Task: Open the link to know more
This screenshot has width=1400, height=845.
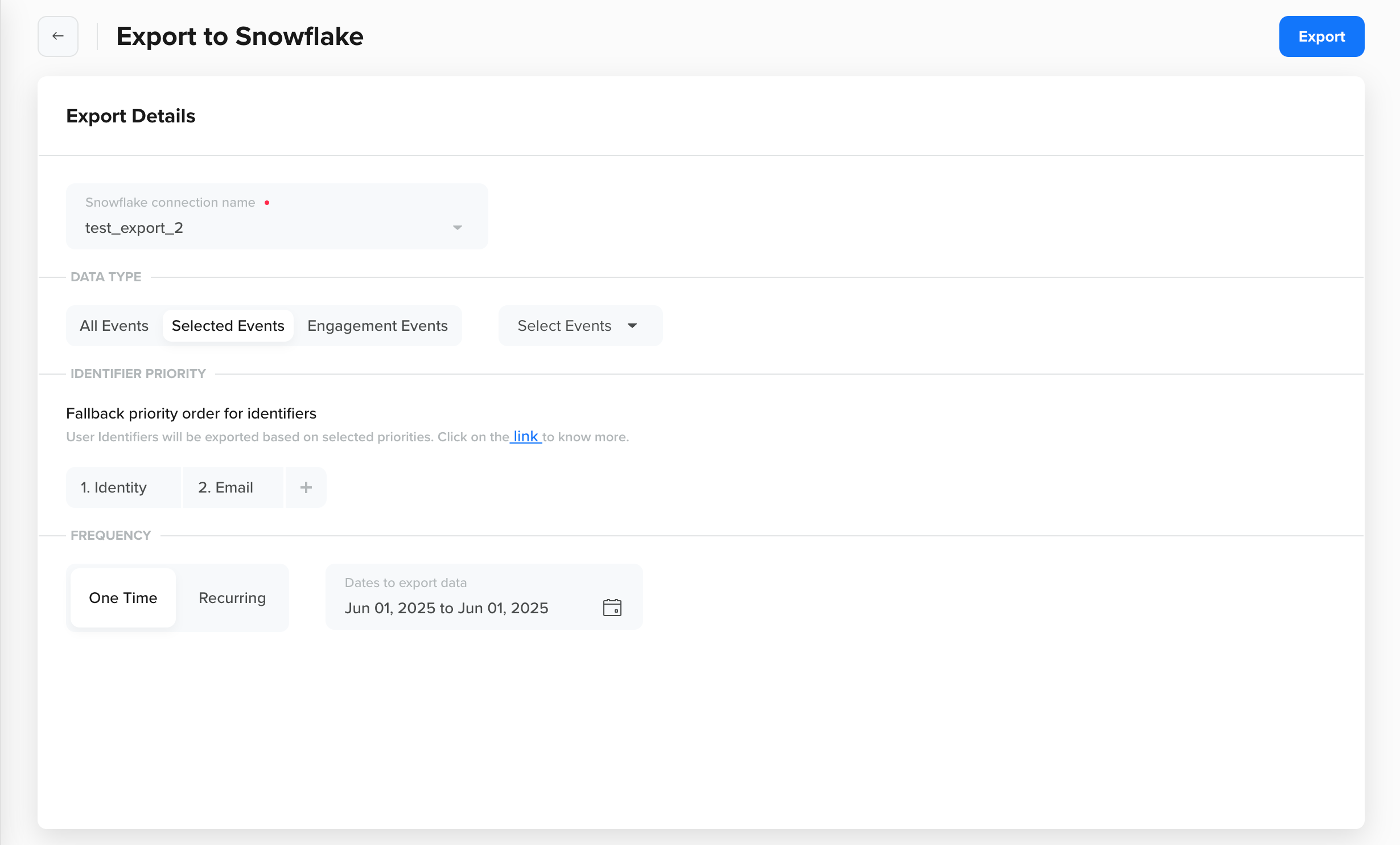Action: tap(525, 437)
